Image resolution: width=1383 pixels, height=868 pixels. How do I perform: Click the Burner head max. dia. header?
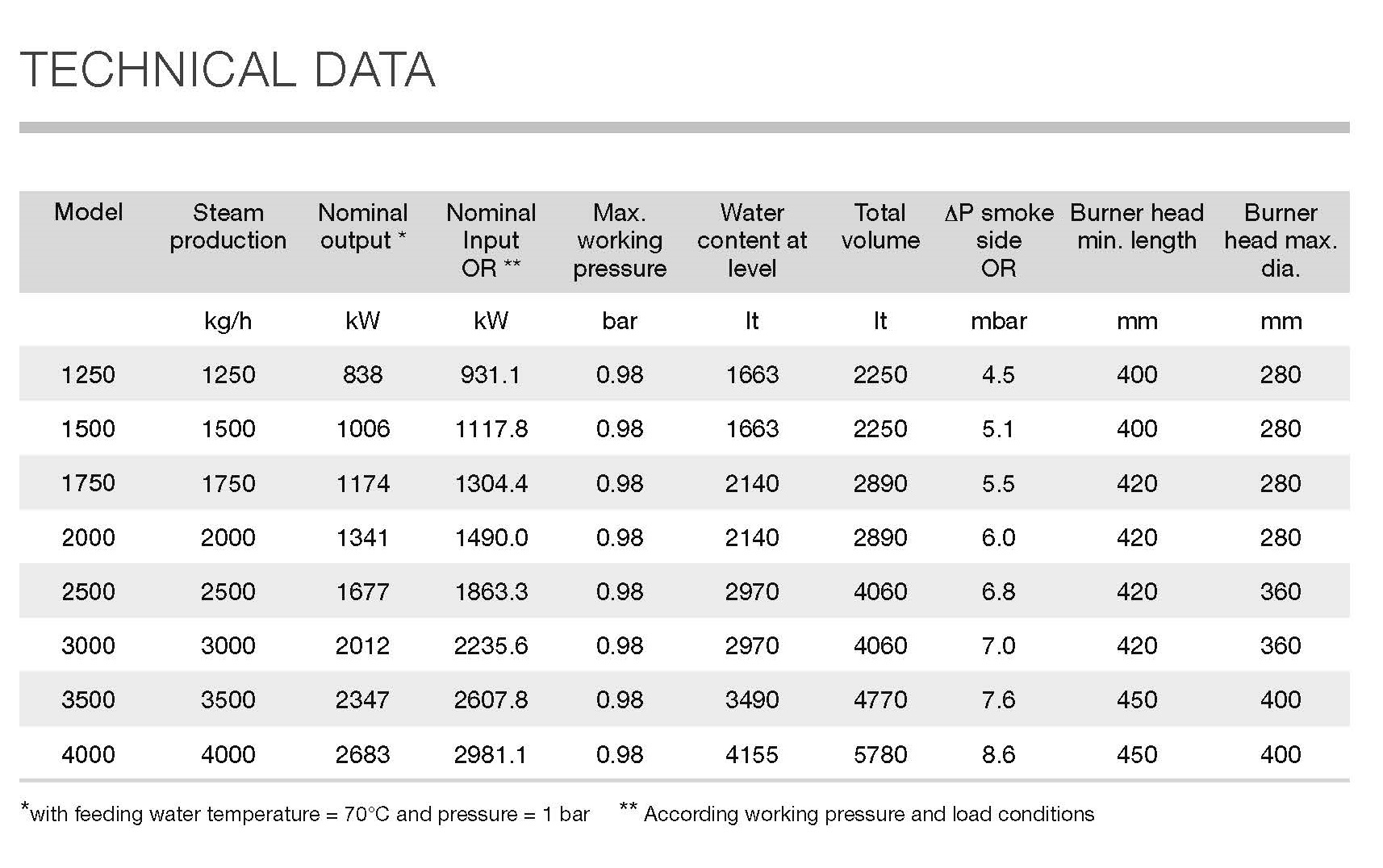1281,240
